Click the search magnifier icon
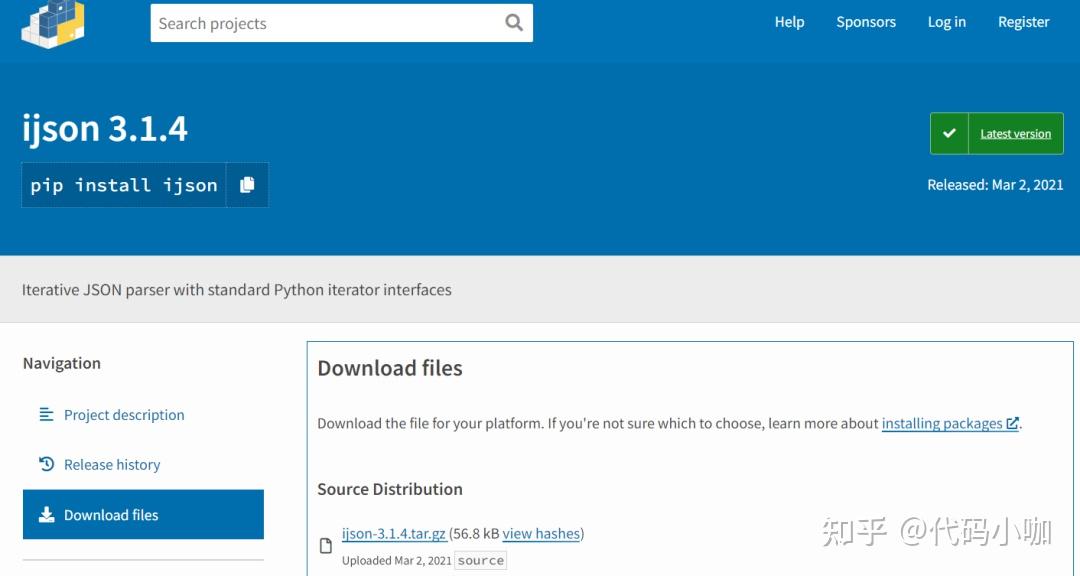 (513, 22)
